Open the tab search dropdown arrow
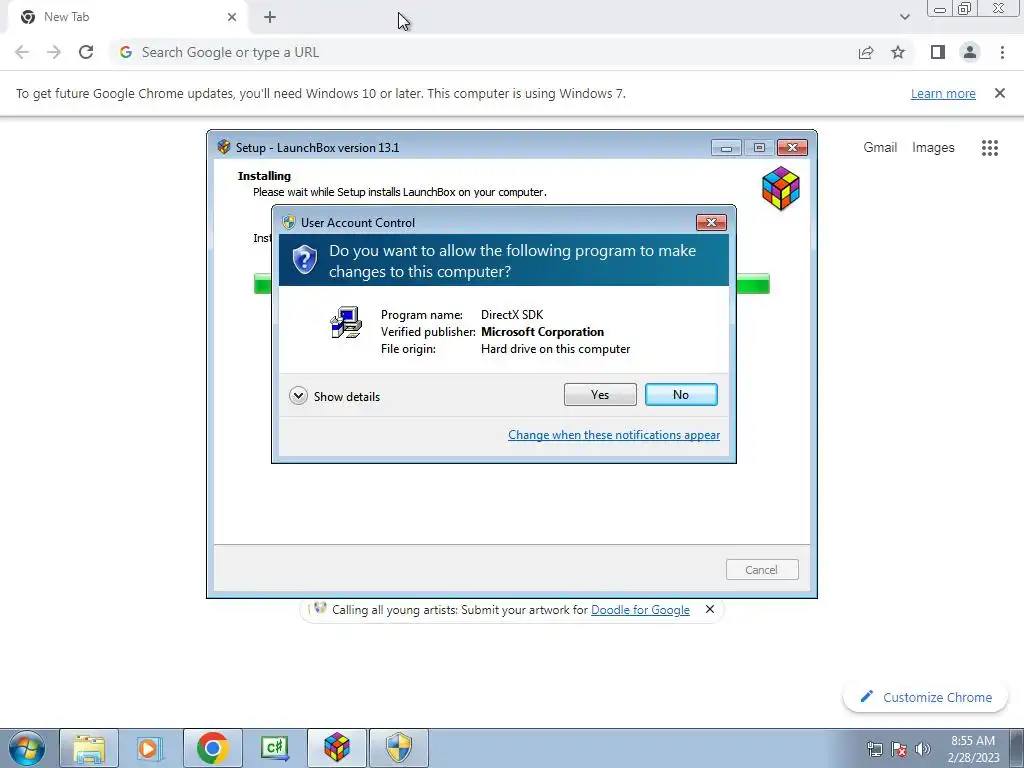This screenshot has width=1024, height=768. point(904,17)
